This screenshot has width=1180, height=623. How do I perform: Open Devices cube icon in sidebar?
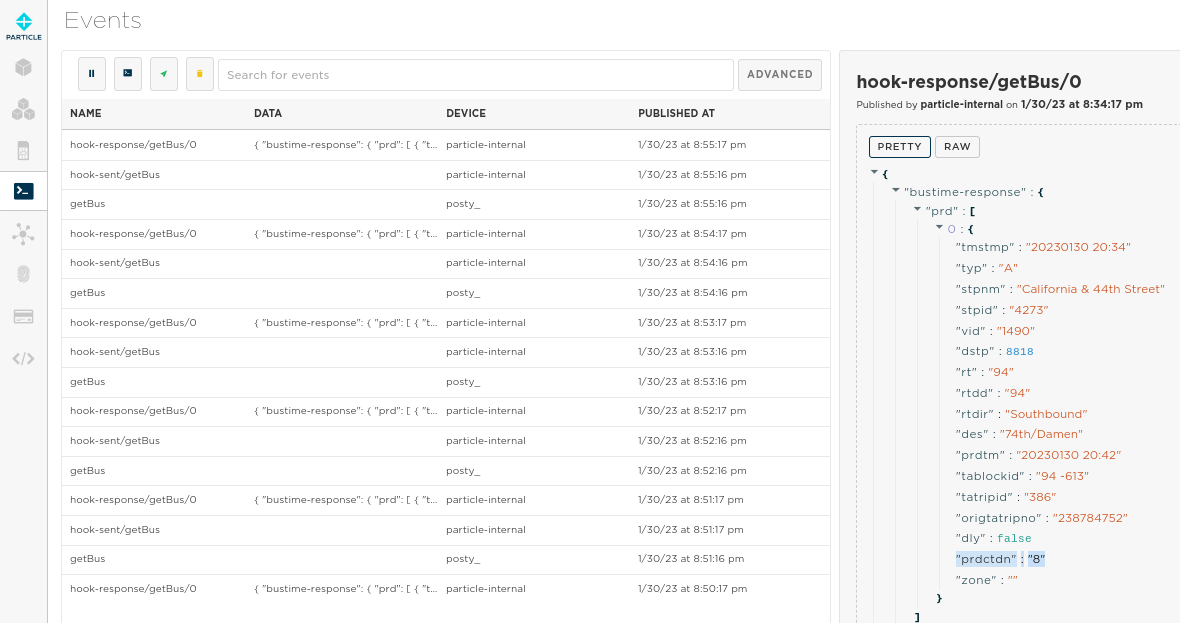point(23,67)
